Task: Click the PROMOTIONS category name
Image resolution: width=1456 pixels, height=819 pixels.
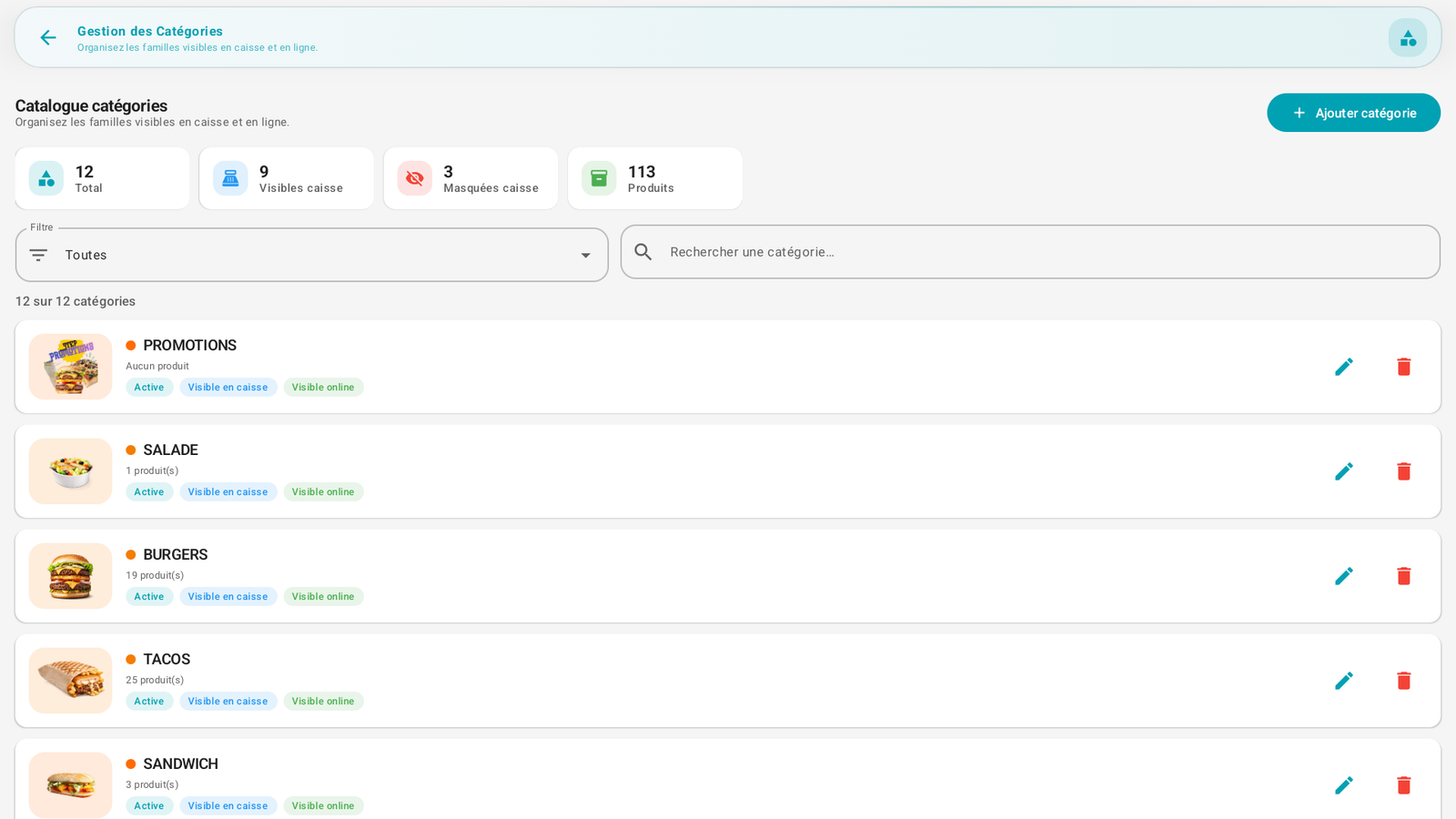Action: click(x=189, y=345)
